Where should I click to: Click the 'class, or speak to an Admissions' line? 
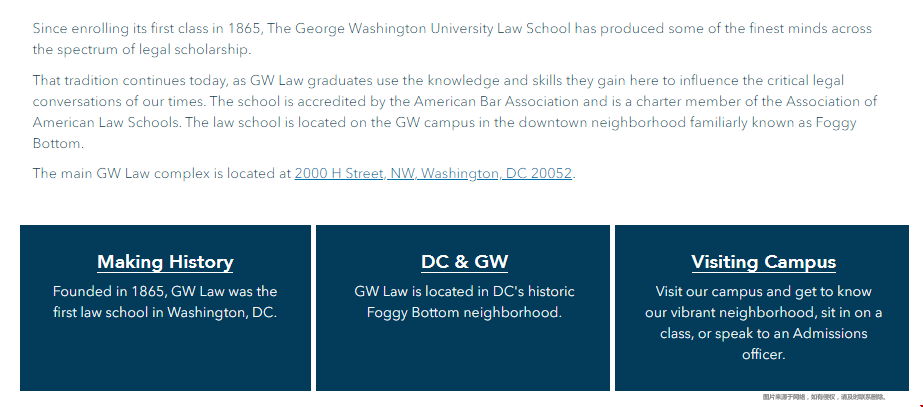coord(763,333)
